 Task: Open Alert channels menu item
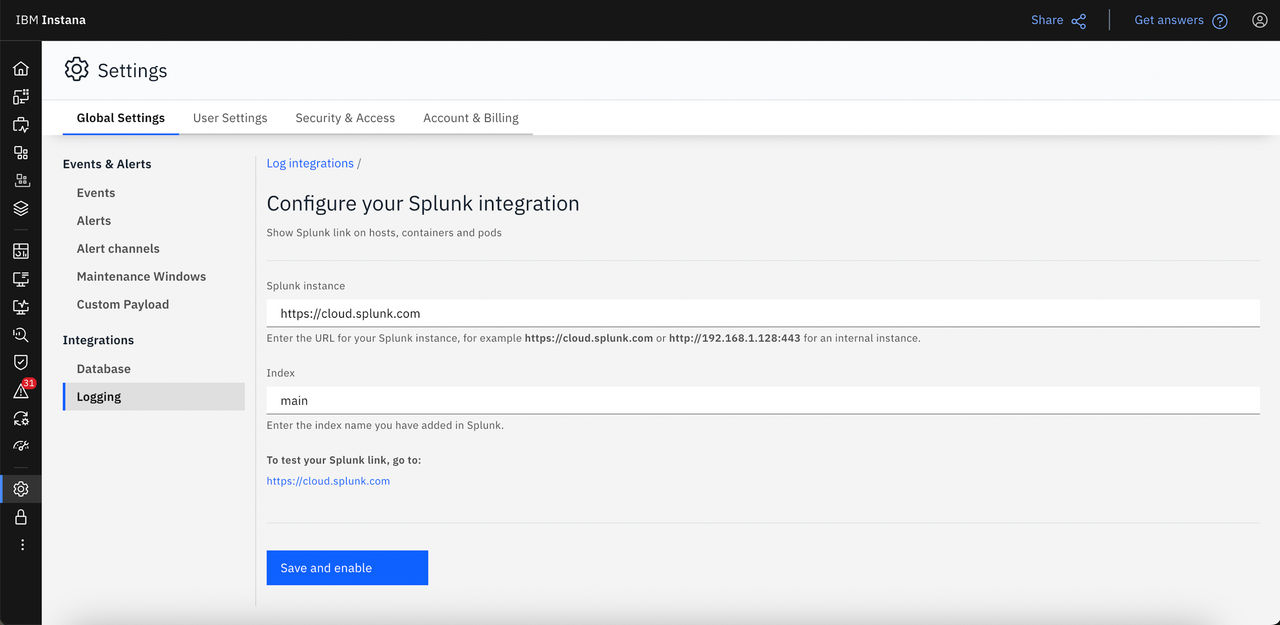pyautogui.click(x=118, y=249)
